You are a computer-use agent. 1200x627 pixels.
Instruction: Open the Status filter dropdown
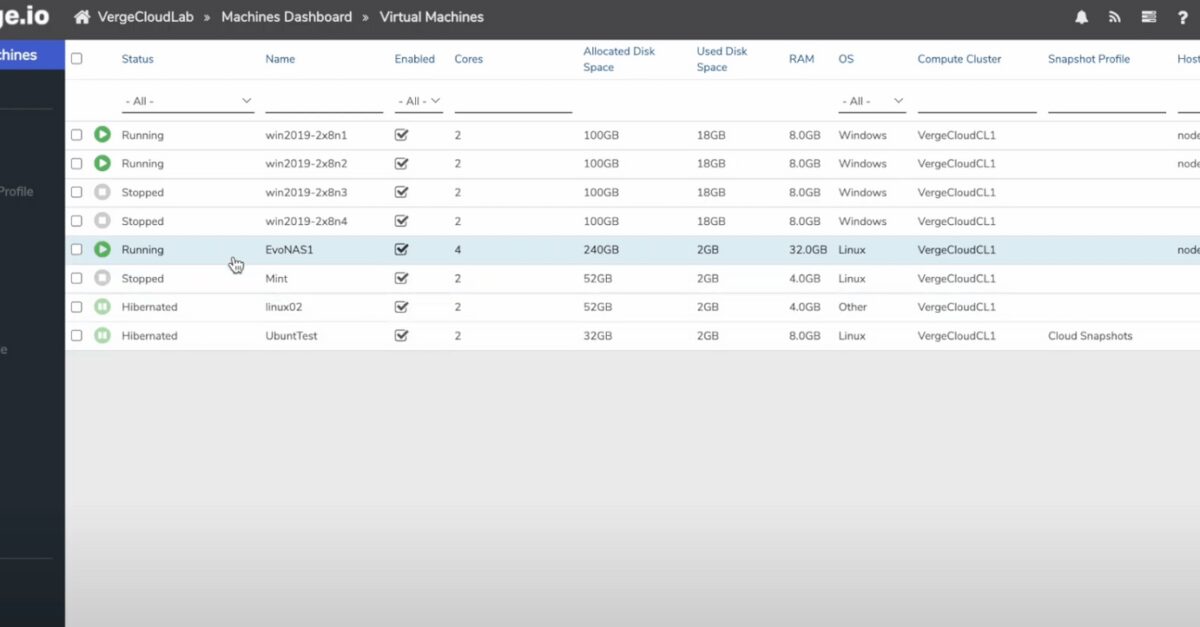[x=188, y=101]
